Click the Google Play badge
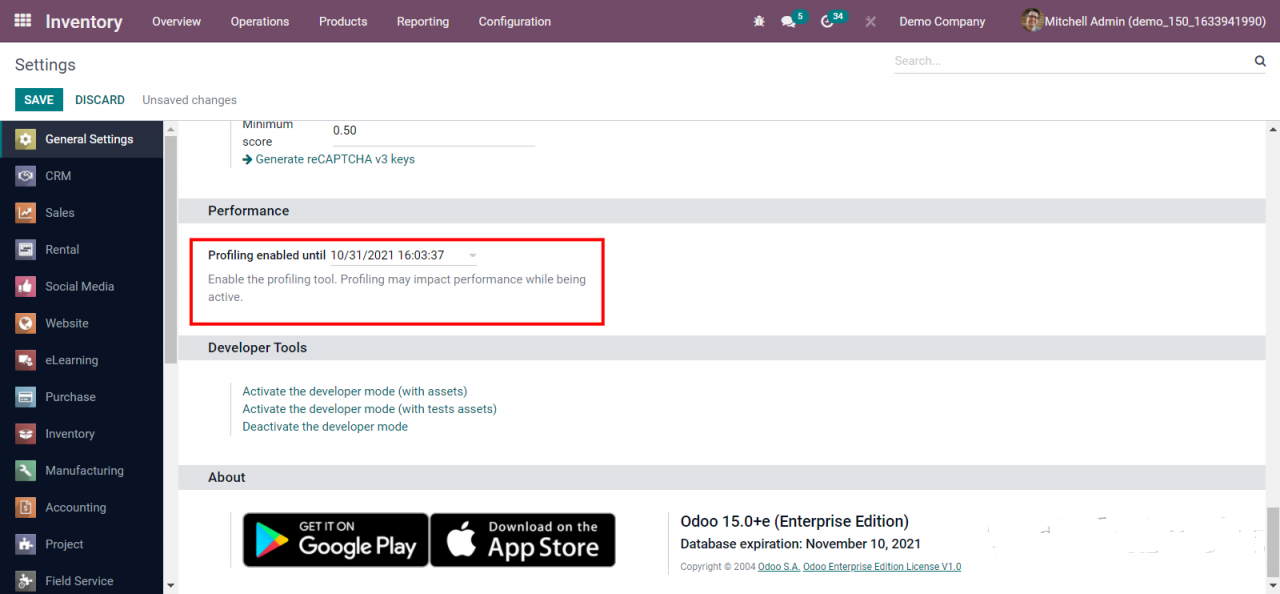The image size is (1280, 594). [x=336, y=540]
